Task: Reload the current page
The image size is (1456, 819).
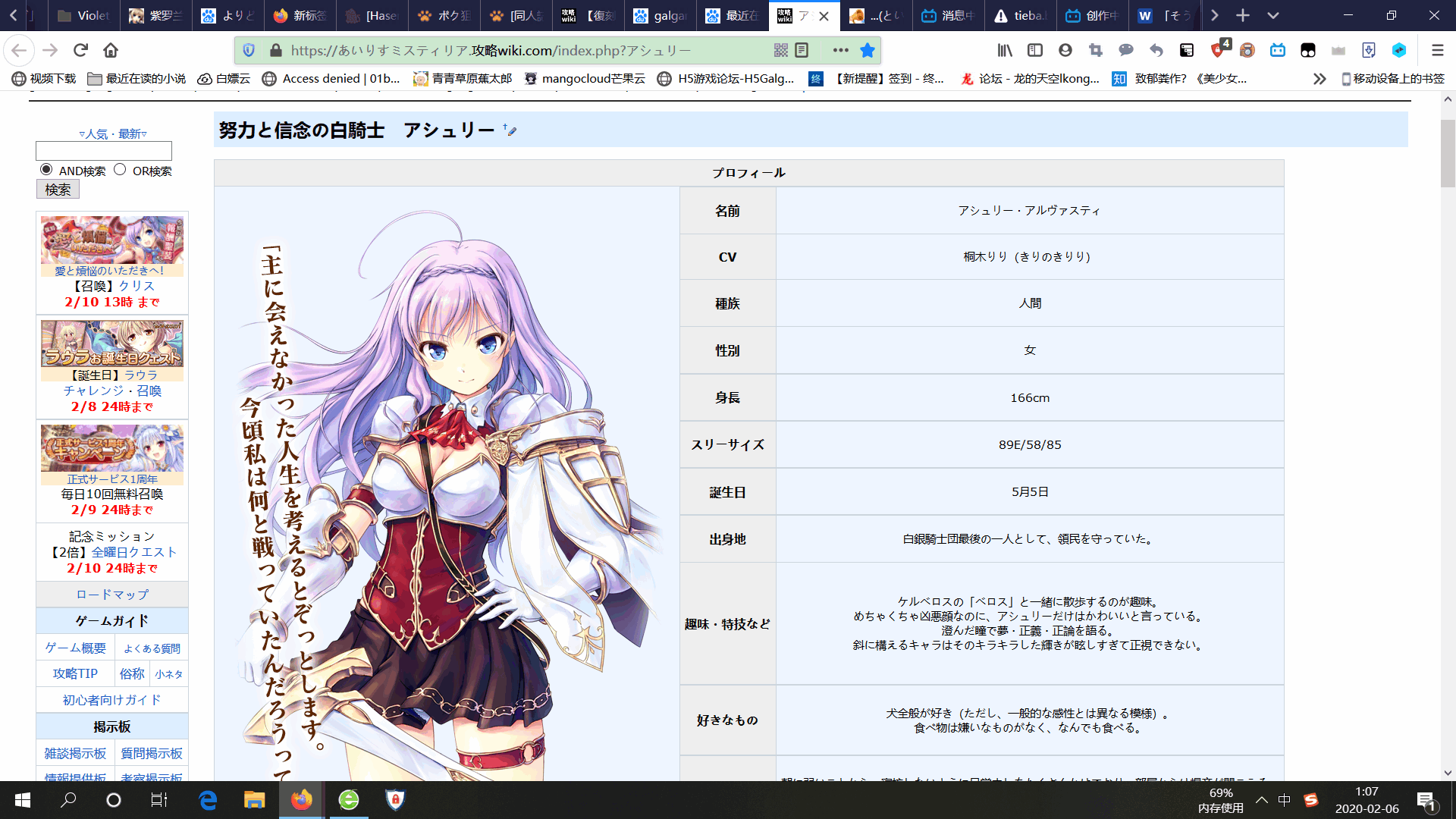Action: click(x=80, y=50)
